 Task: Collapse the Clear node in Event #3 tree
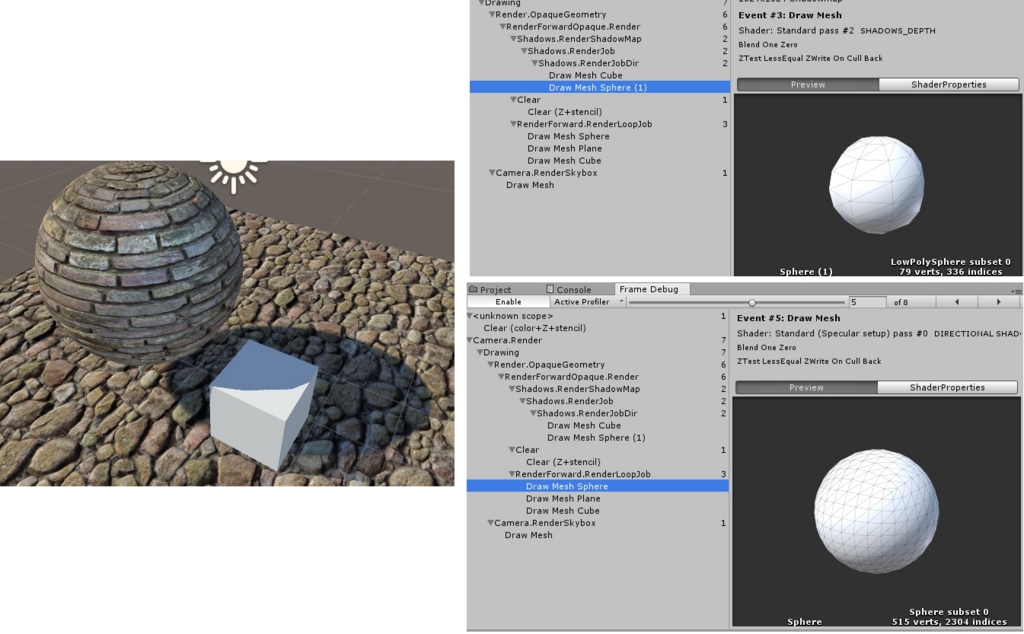coord(513,100)
